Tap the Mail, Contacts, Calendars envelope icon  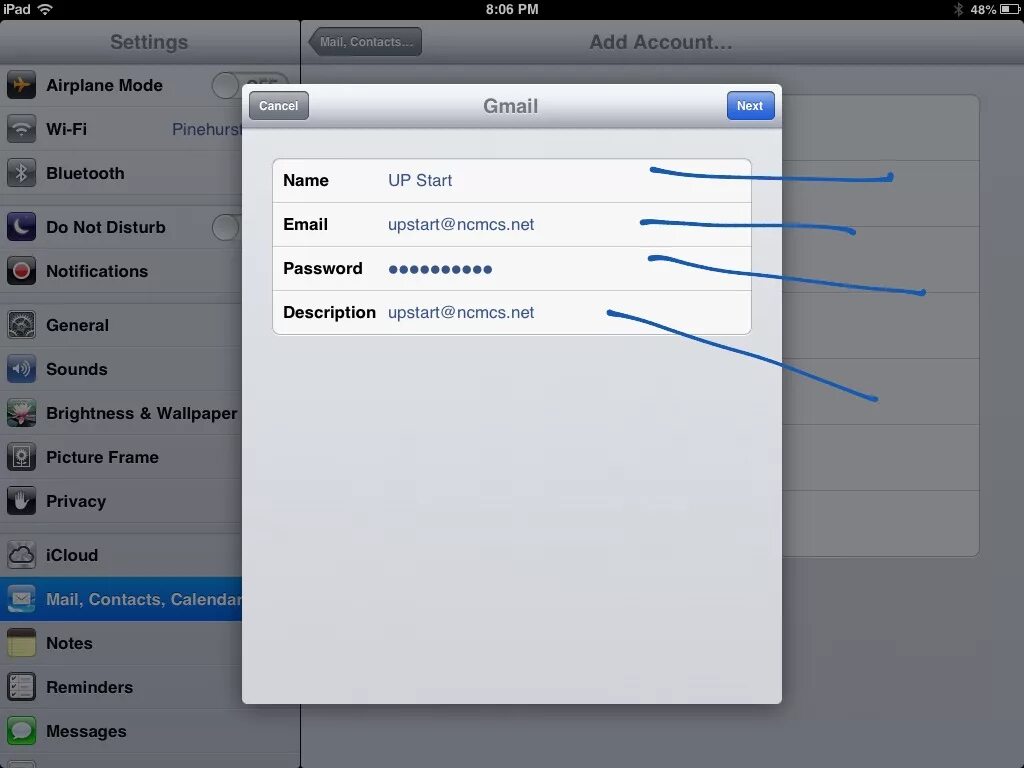pyautogui.click(x=21, y=599)
